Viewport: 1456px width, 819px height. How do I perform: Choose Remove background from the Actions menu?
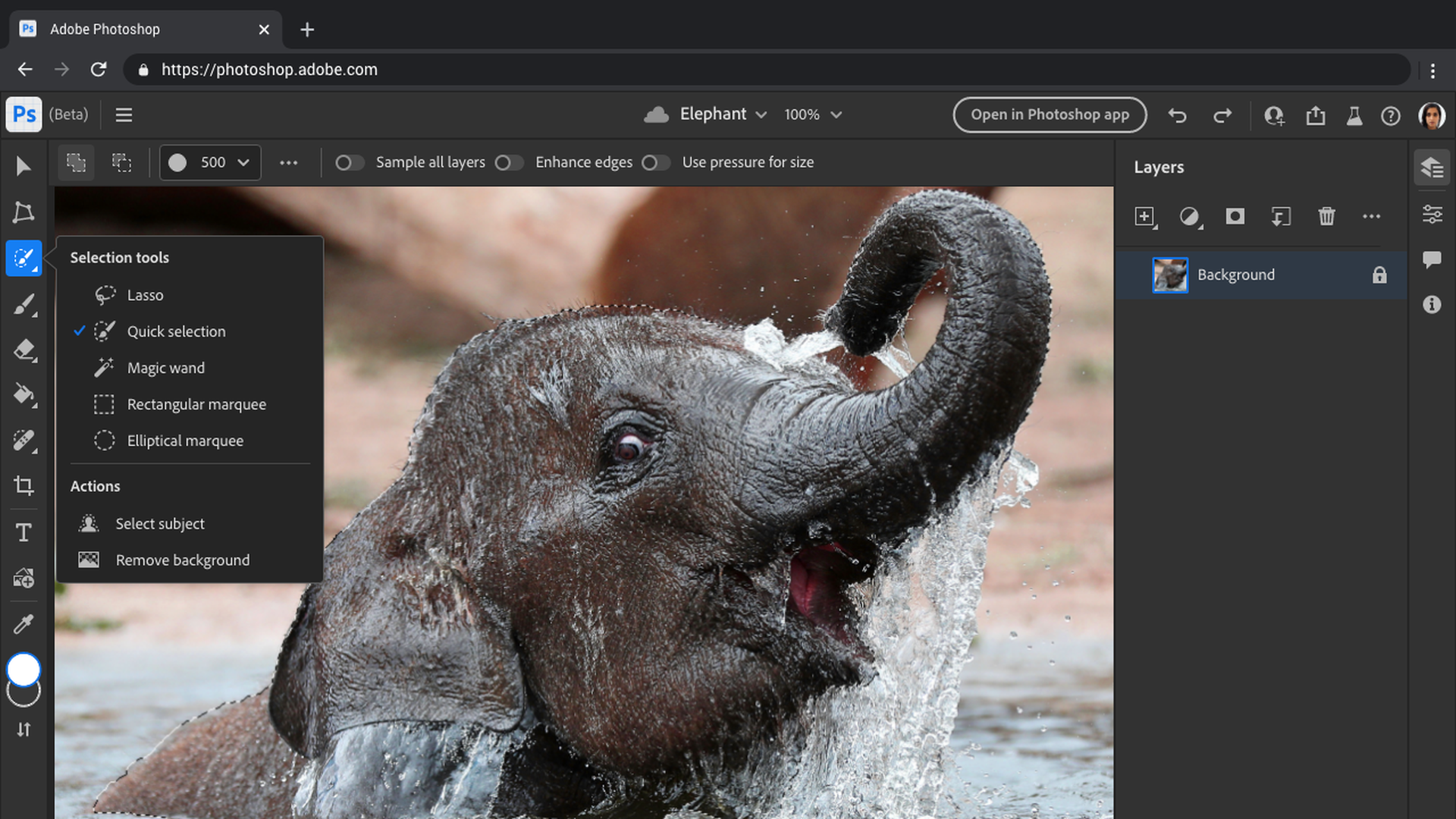point(182,560)
